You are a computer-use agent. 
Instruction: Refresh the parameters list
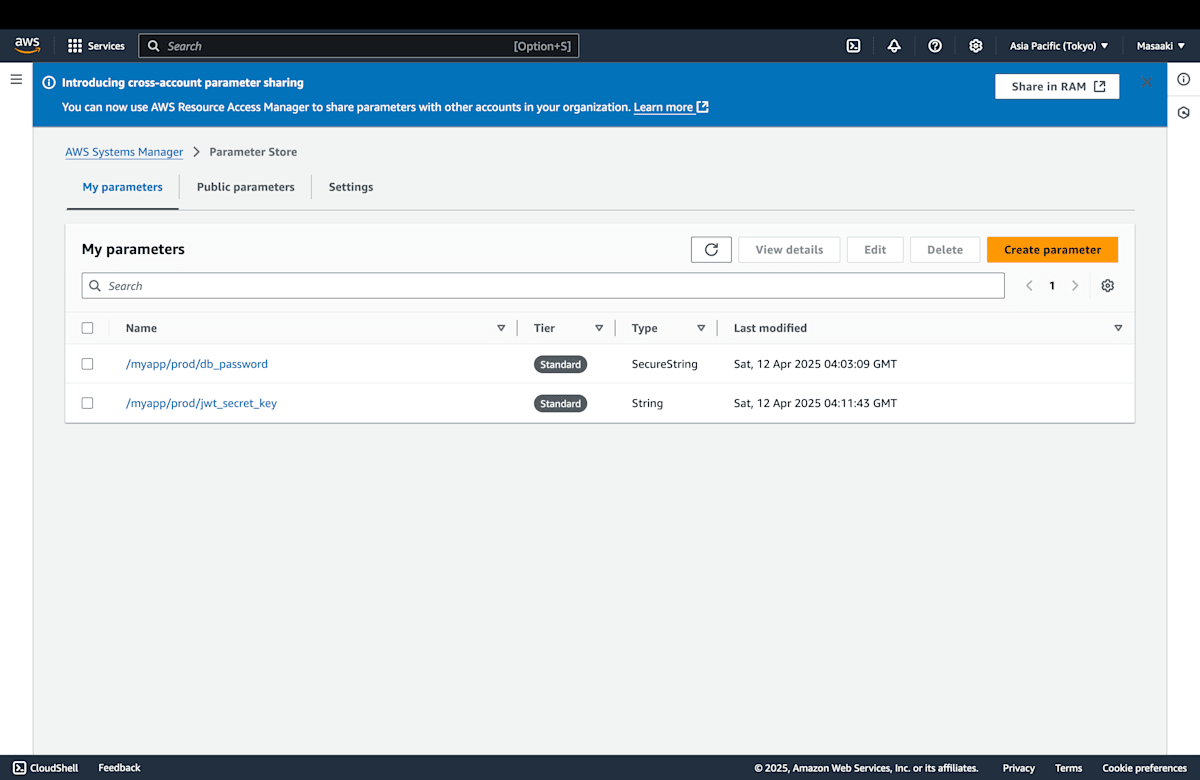(x=711, y=250)
